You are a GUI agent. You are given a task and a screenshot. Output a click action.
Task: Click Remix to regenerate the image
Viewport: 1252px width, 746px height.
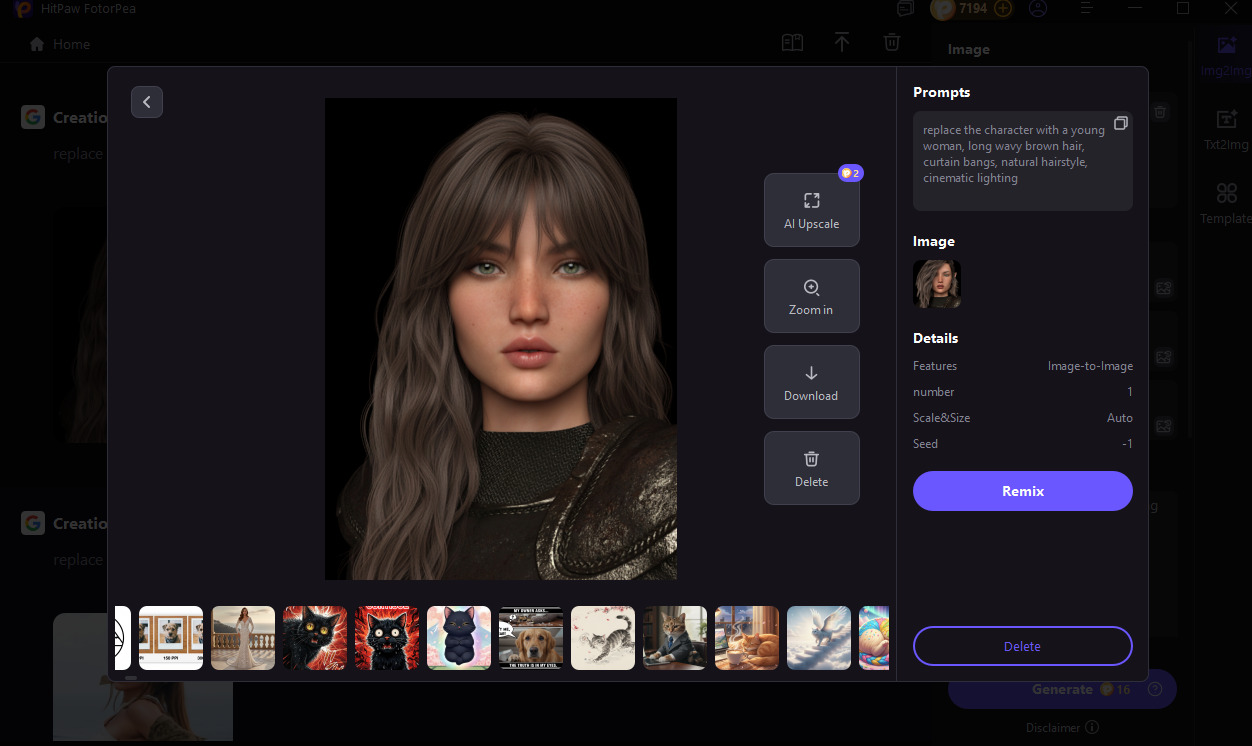coord(1022,491)
